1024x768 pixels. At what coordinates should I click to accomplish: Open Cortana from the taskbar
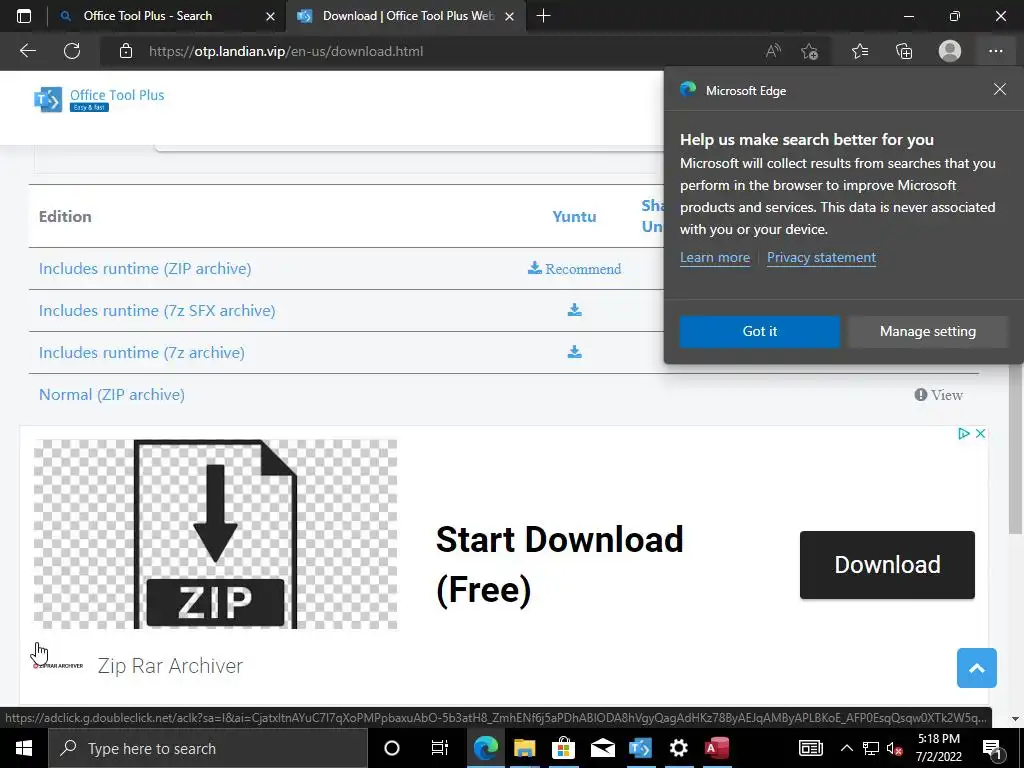392,748
